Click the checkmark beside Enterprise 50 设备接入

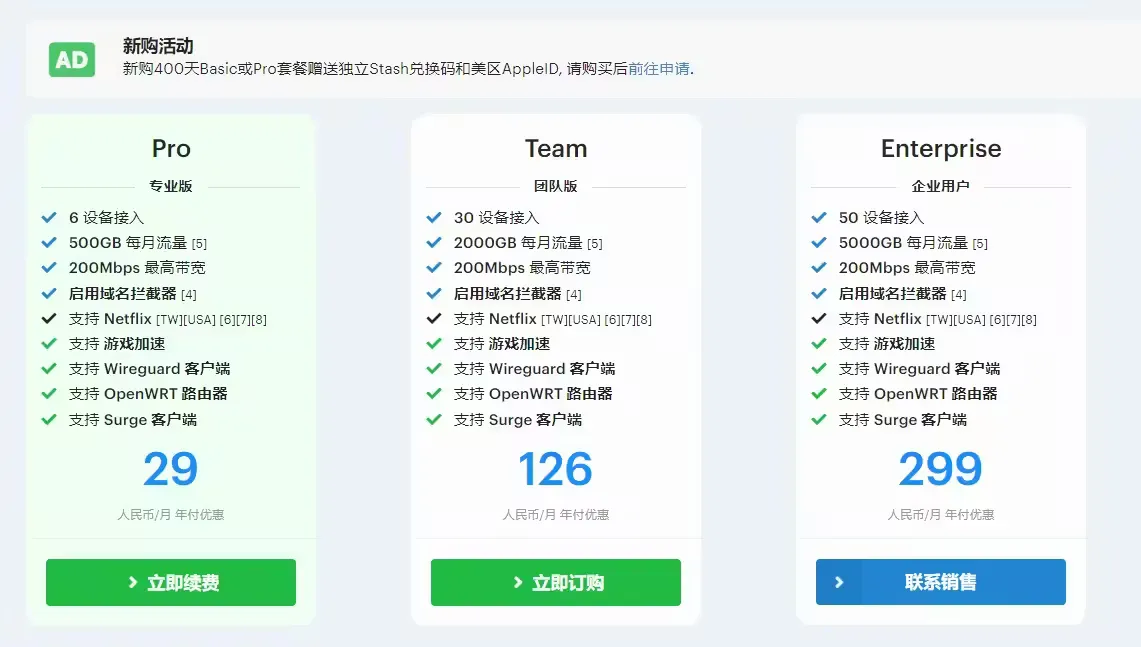tap(819, 217)
